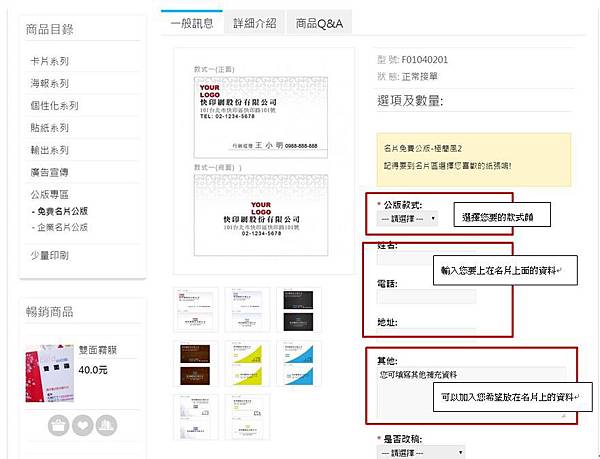Viewport: 600px width, 459px height.
Task: Switch to the 詳細介紹 tab
Action: coord(254,23)
